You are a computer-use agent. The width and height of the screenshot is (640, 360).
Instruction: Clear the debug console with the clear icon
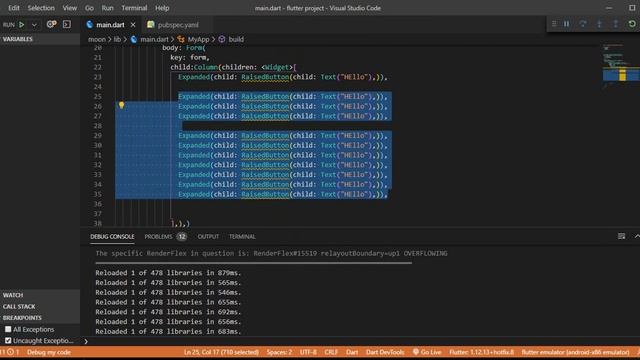[x=621, y=236]
